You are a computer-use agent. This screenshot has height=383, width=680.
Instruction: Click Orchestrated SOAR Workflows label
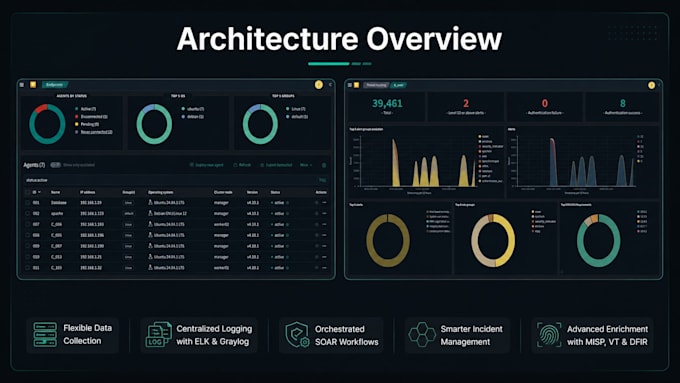(x=347, y=336)
